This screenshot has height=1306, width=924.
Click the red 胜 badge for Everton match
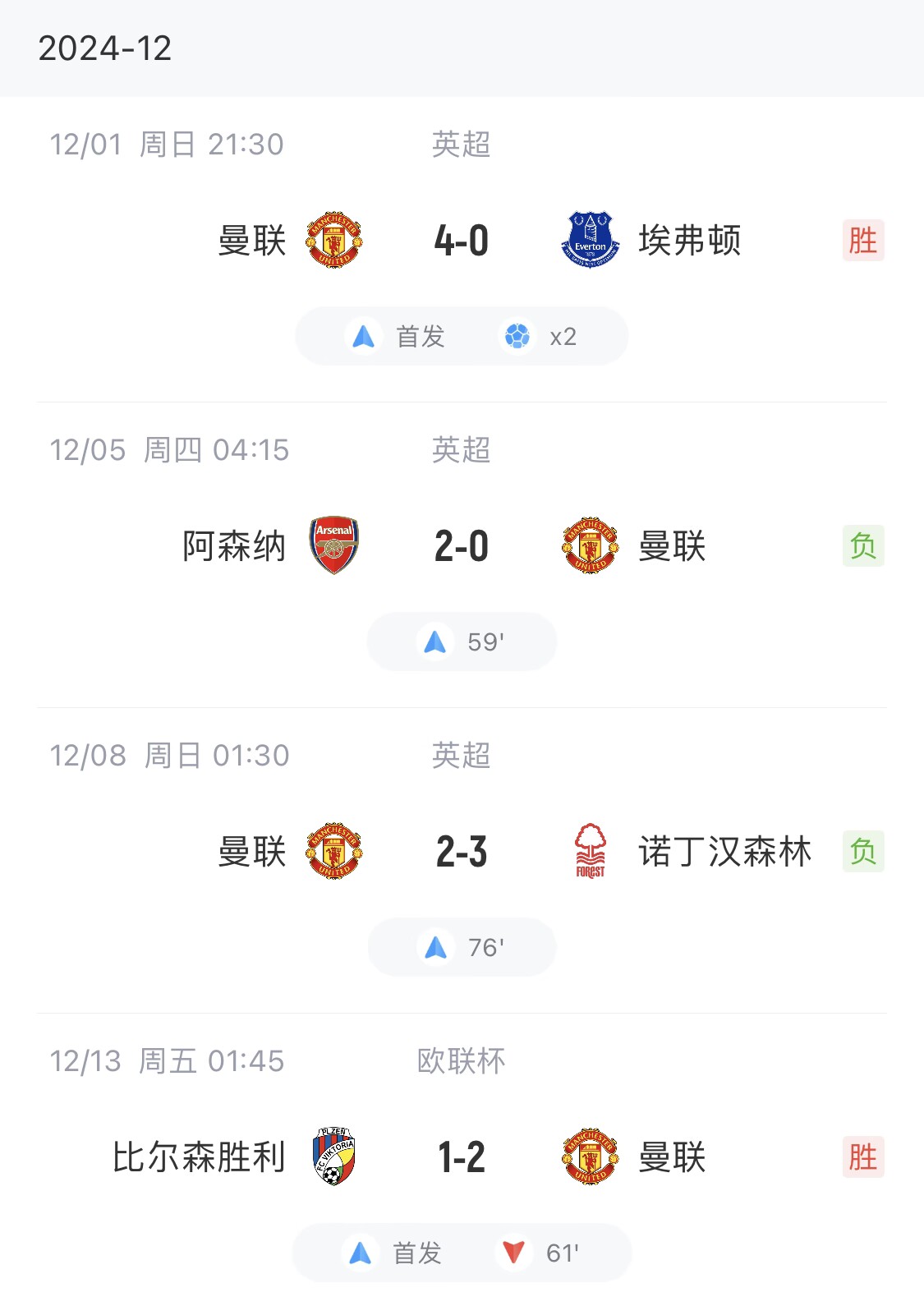862,241
